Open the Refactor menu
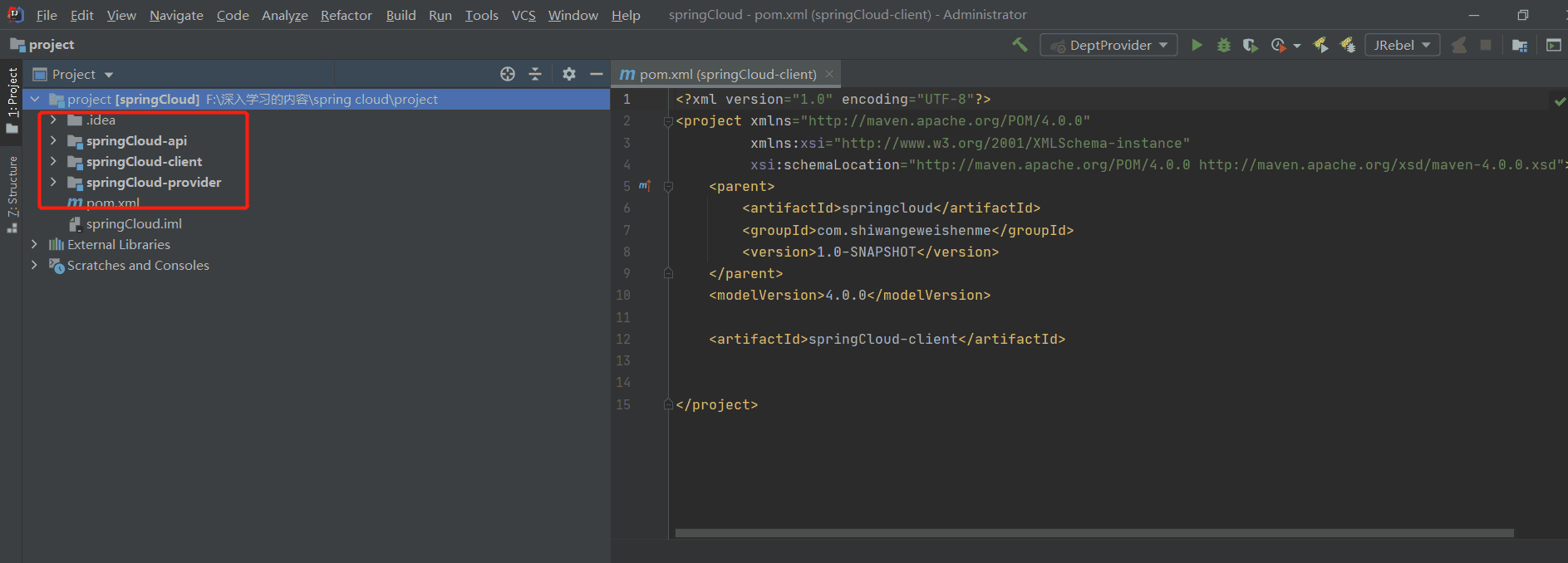This screenshot has height=563, width=1568. [x=347, y=15]
